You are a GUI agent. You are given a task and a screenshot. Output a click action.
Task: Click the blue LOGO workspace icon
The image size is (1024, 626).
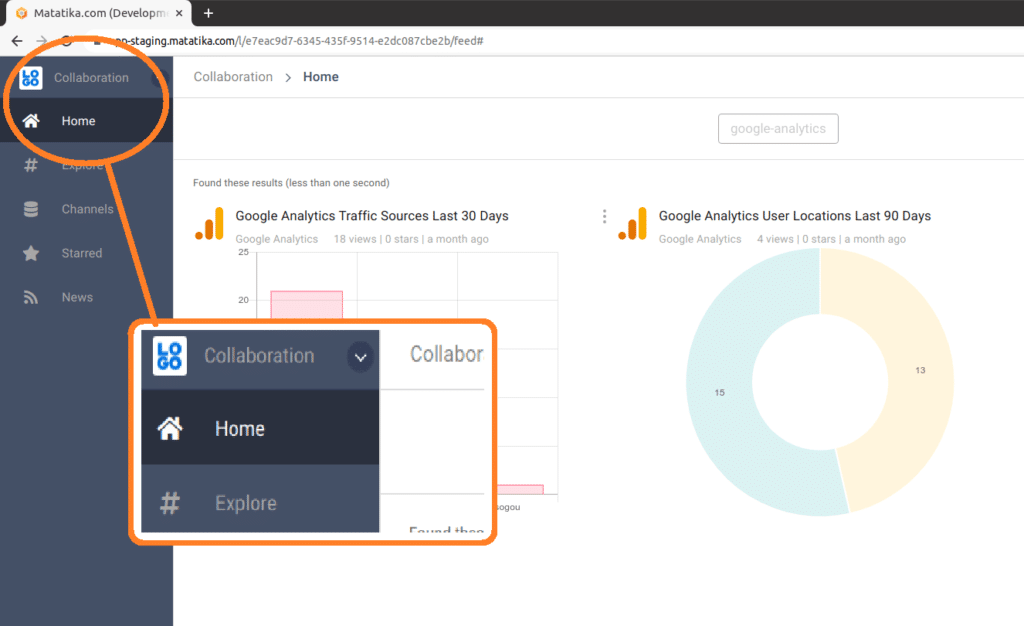coord(31,78)
